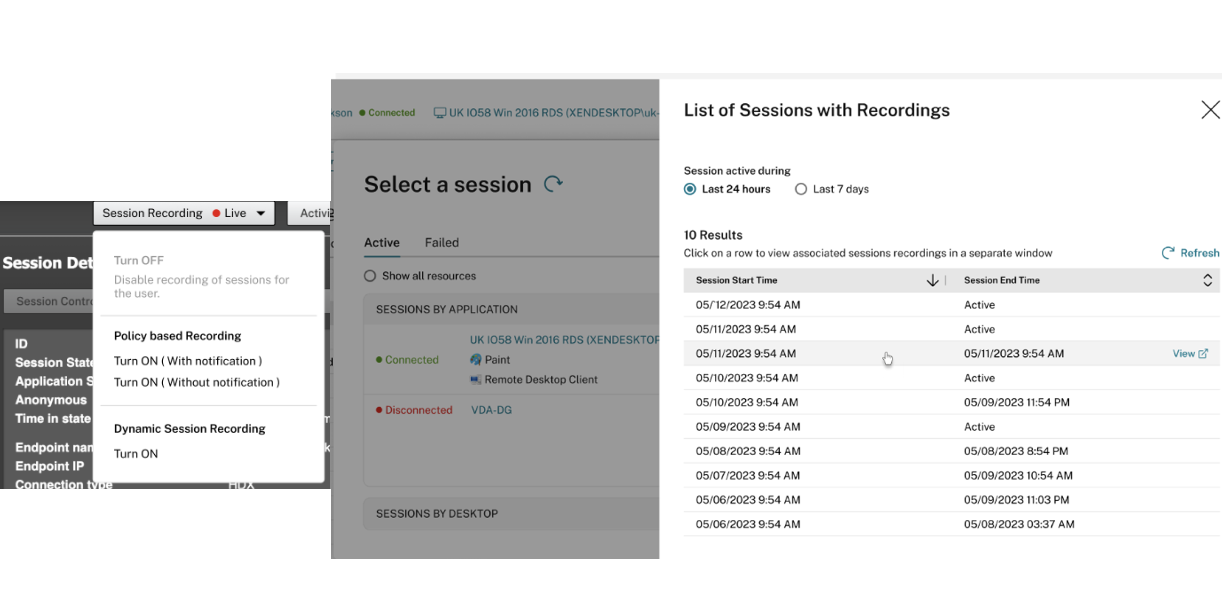The width and height of the screenshot is (1222, 592).
Task: Close the List of Sessions with Recordings panel
Action: [1209, 110]
